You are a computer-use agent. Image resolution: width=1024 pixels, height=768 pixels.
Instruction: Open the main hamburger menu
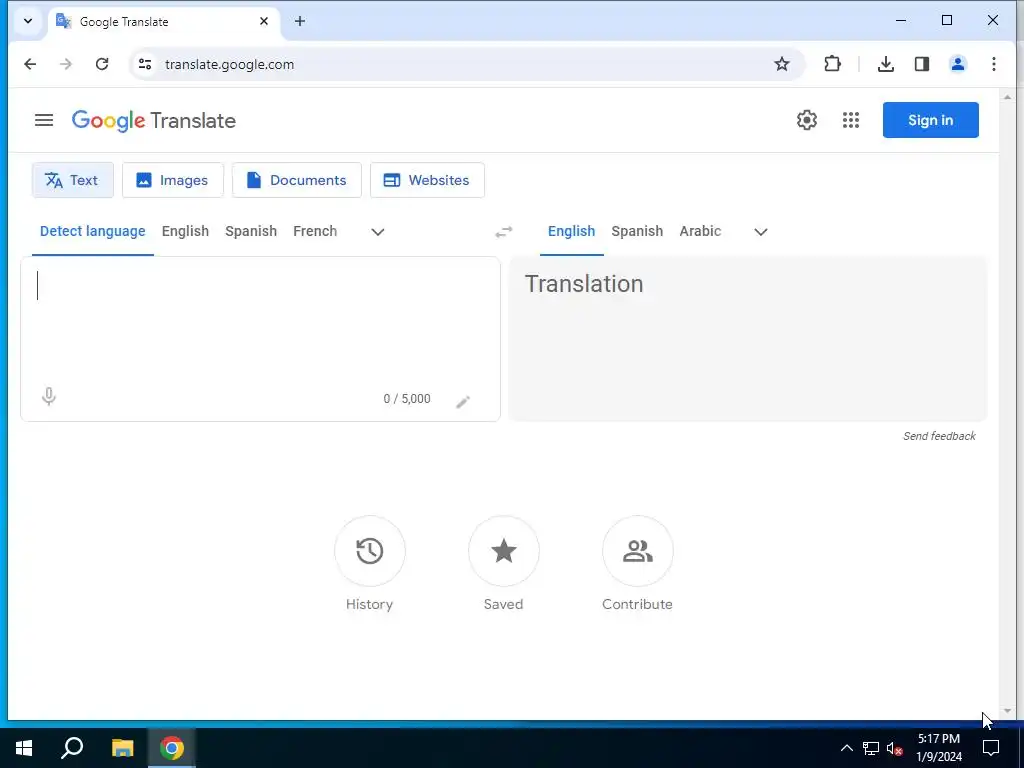44,120
